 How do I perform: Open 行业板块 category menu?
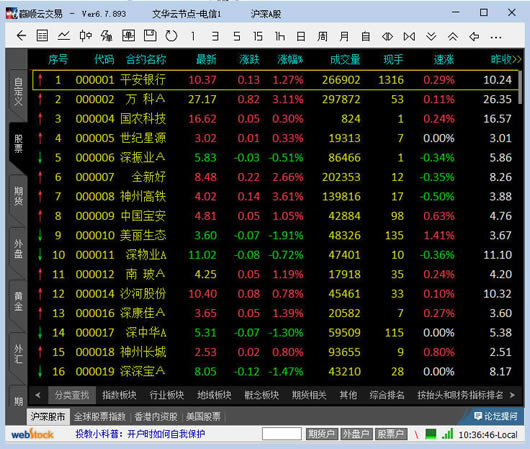tap(167, 395)
